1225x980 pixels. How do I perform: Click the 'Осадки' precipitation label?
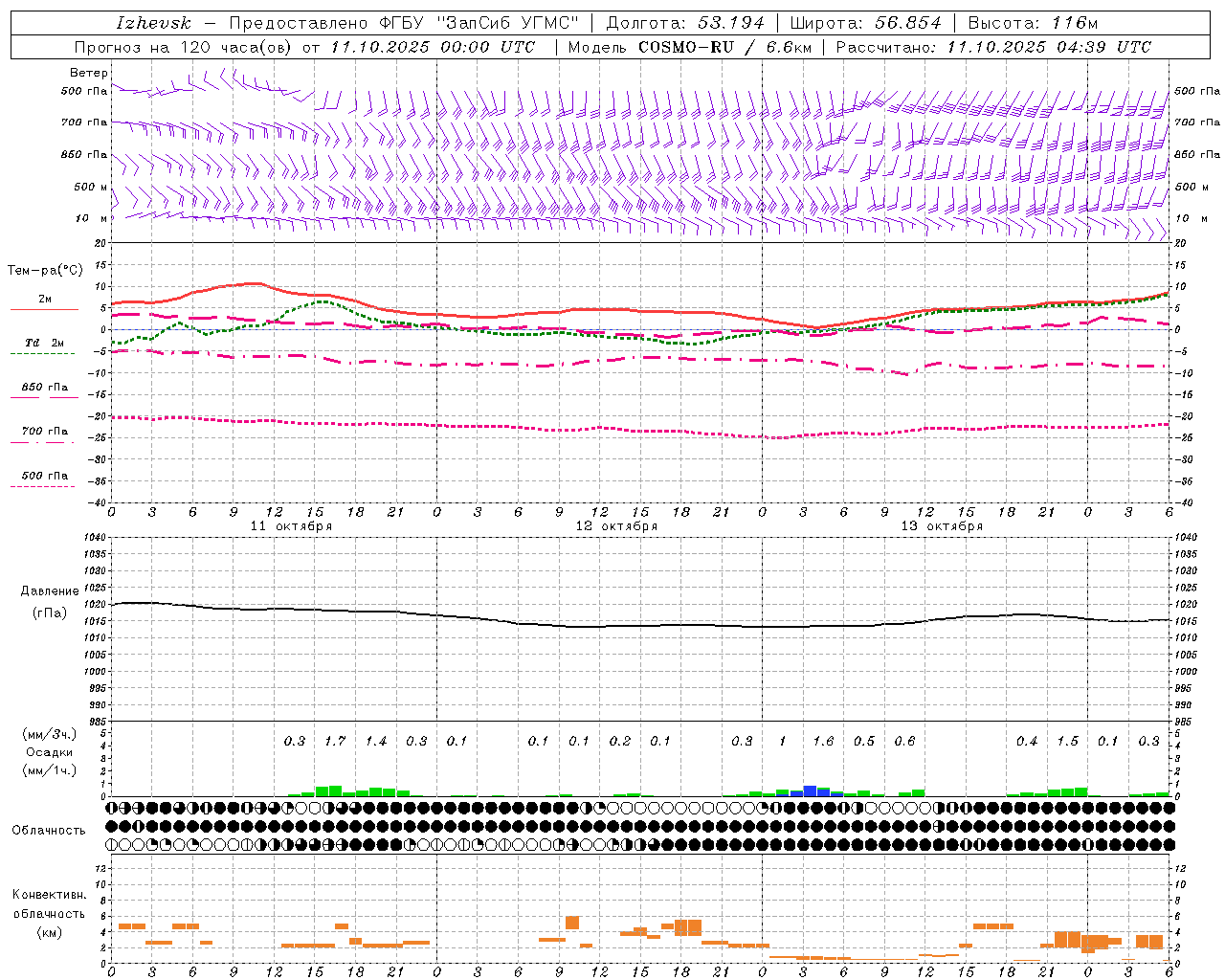(x=50, y=752)
